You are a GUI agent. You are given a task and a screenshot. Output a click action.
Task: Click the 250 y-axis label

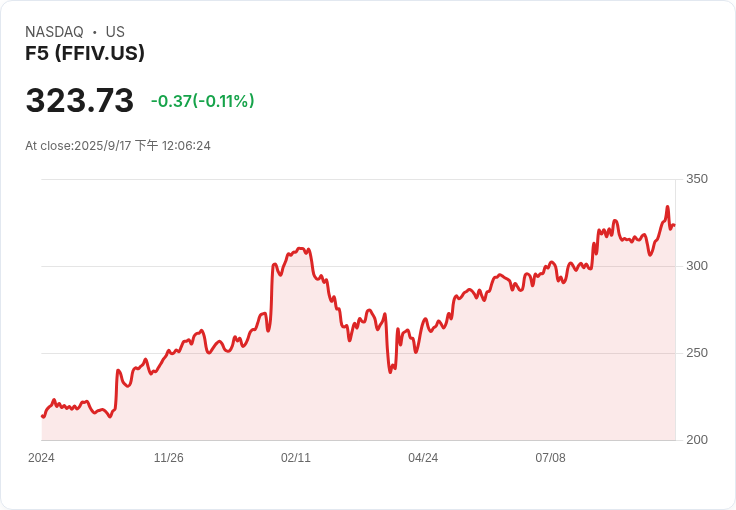[697, 353]
